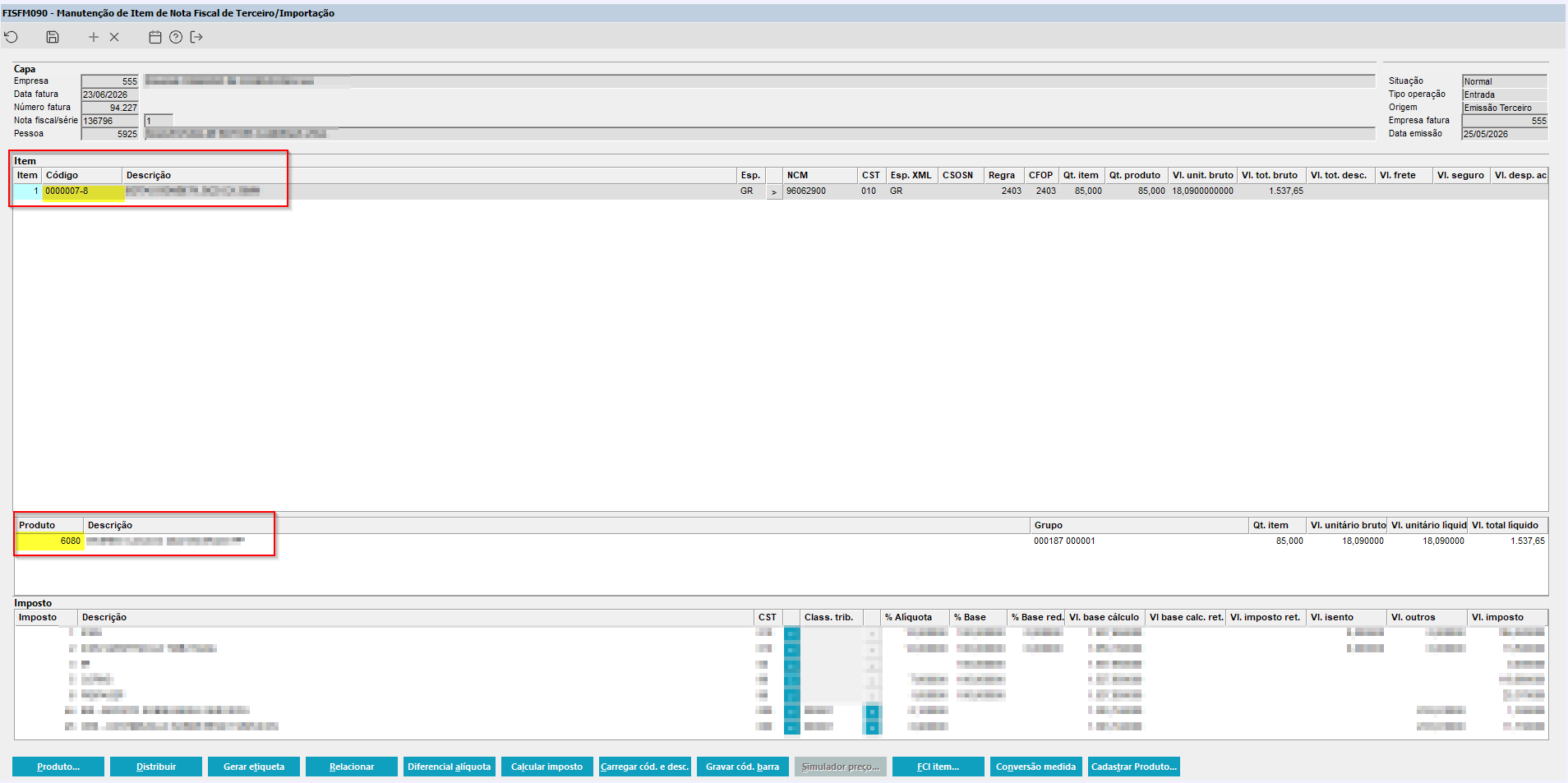Click the Empresa fatura field 555
1568x783 pixels.
[x=1505, y=121]
